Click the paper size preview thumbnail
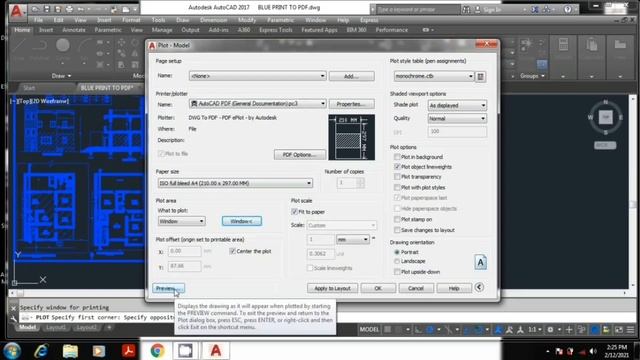 [351, 137]
